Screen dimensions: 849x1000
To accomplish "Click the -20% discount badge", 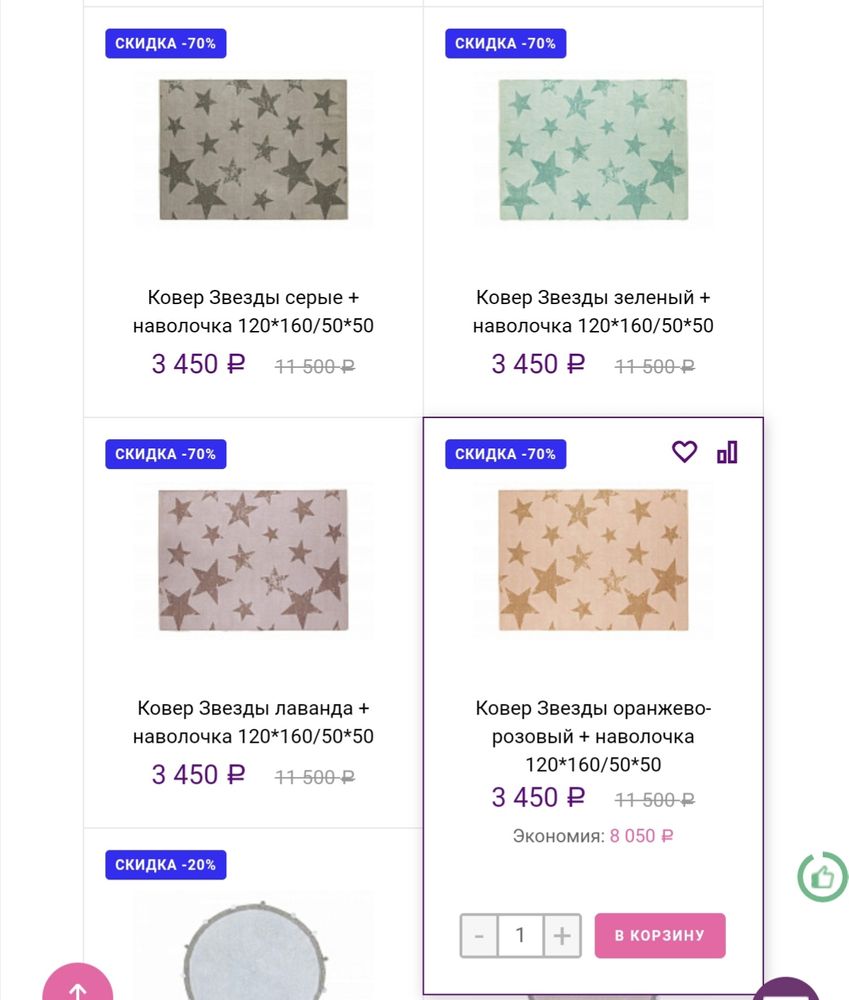I will click(x=166, y=864).
